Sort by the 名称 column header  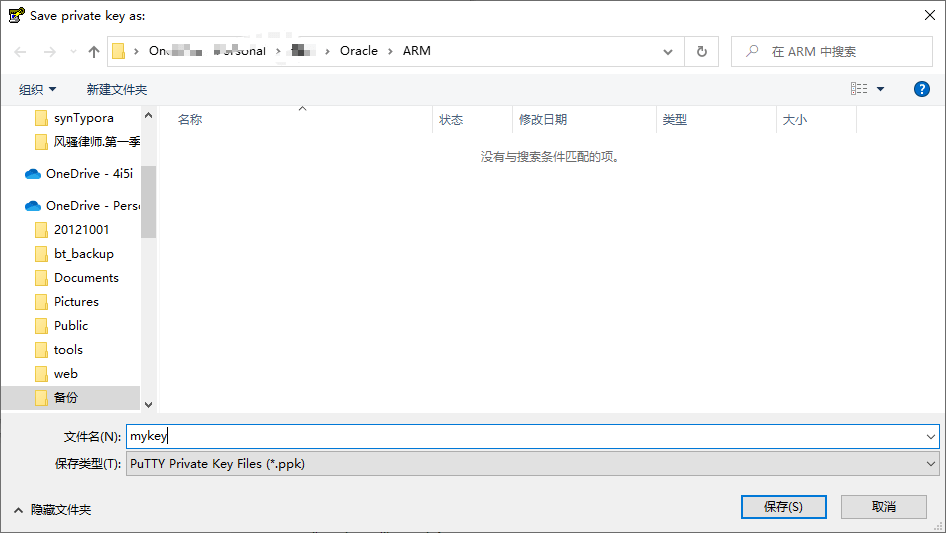click(x=190, y=120)
